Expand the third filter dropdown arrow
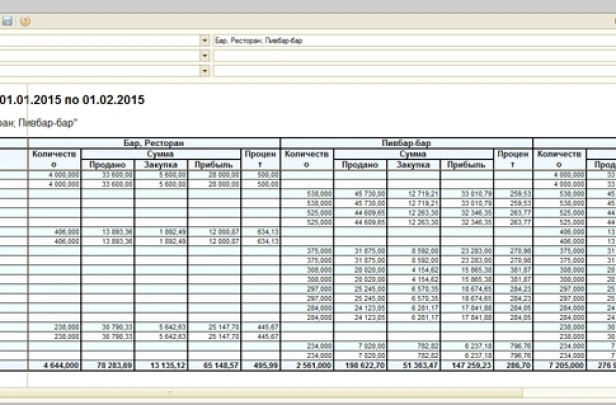The width and height of the screenshot is (616, 405). 205,71
